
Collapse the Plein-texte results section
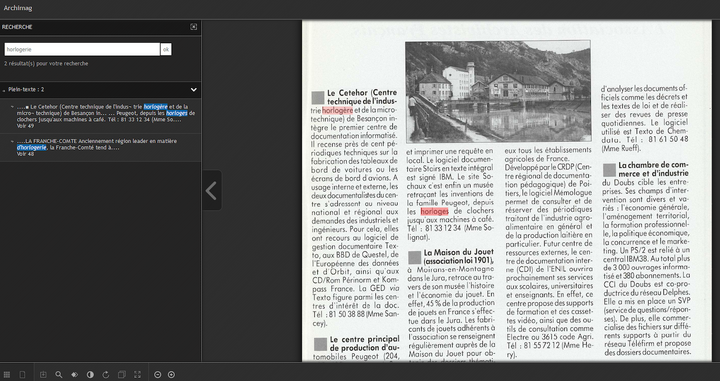click(x=194, y=90)
